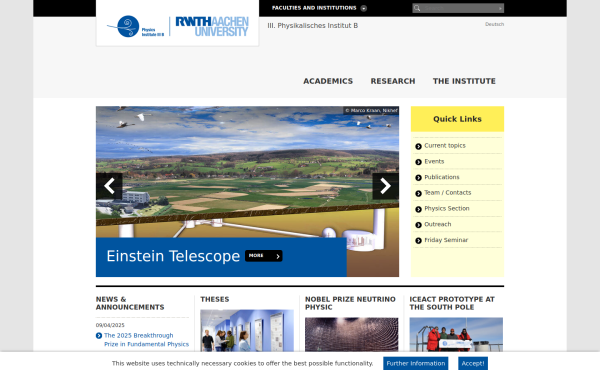Click the RWTH Aachen University logo
Viewport: 600px width, 375px height.
[212, 26]
